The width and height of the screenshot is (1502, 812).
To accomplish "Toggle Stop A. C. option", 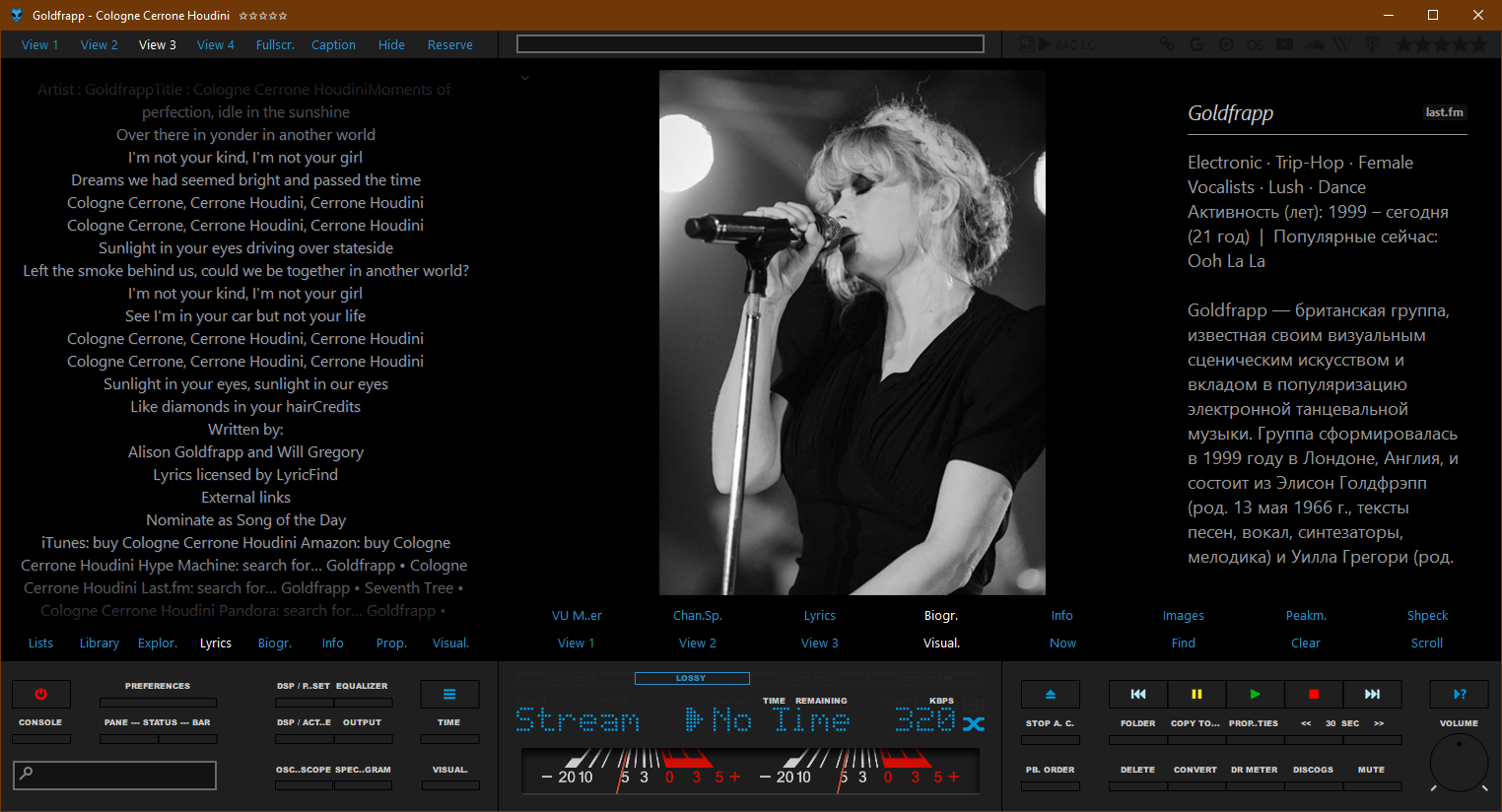I will [x=1050, y=723].
